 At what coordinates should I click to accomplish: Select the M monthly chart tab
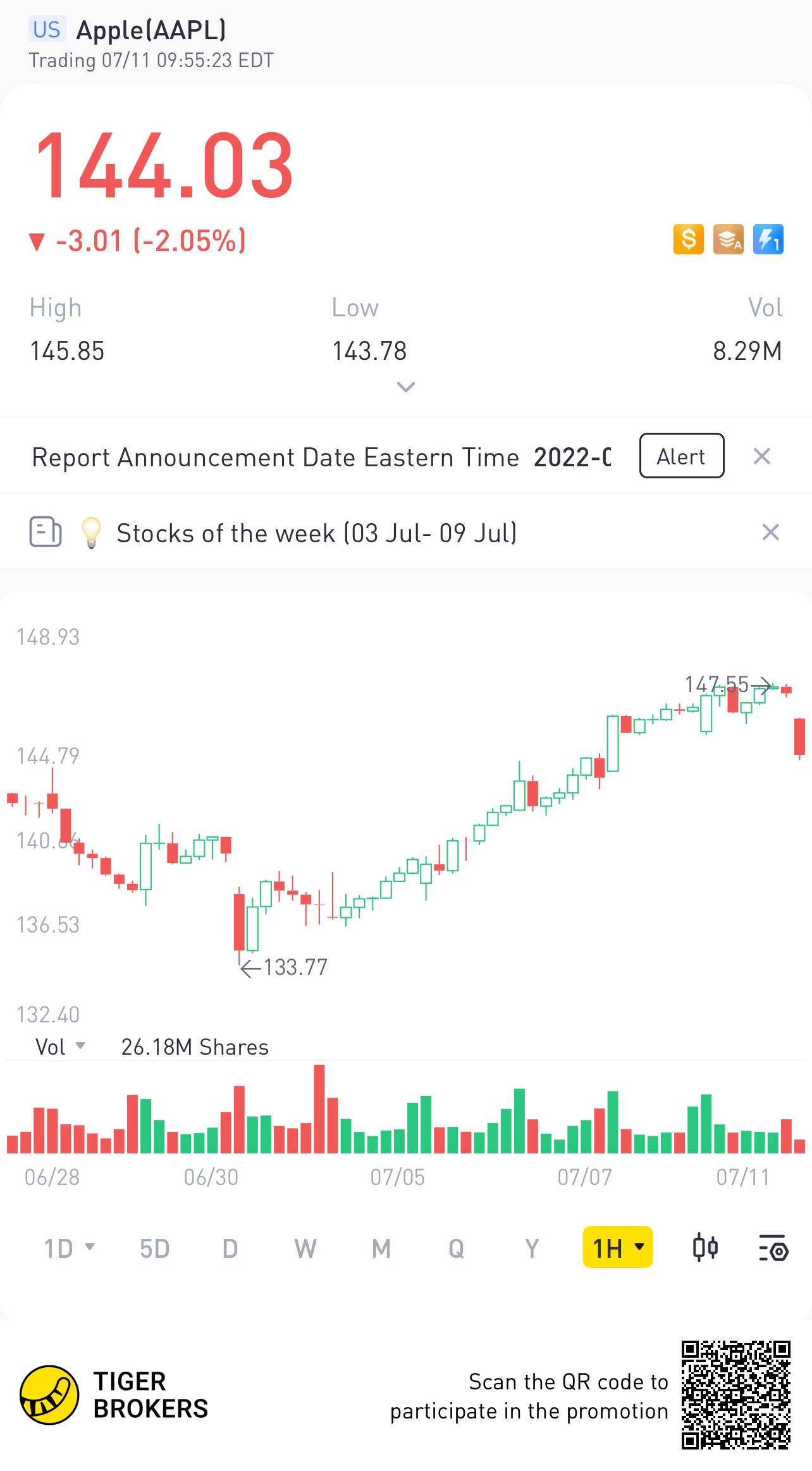(x=381, y=1248)
